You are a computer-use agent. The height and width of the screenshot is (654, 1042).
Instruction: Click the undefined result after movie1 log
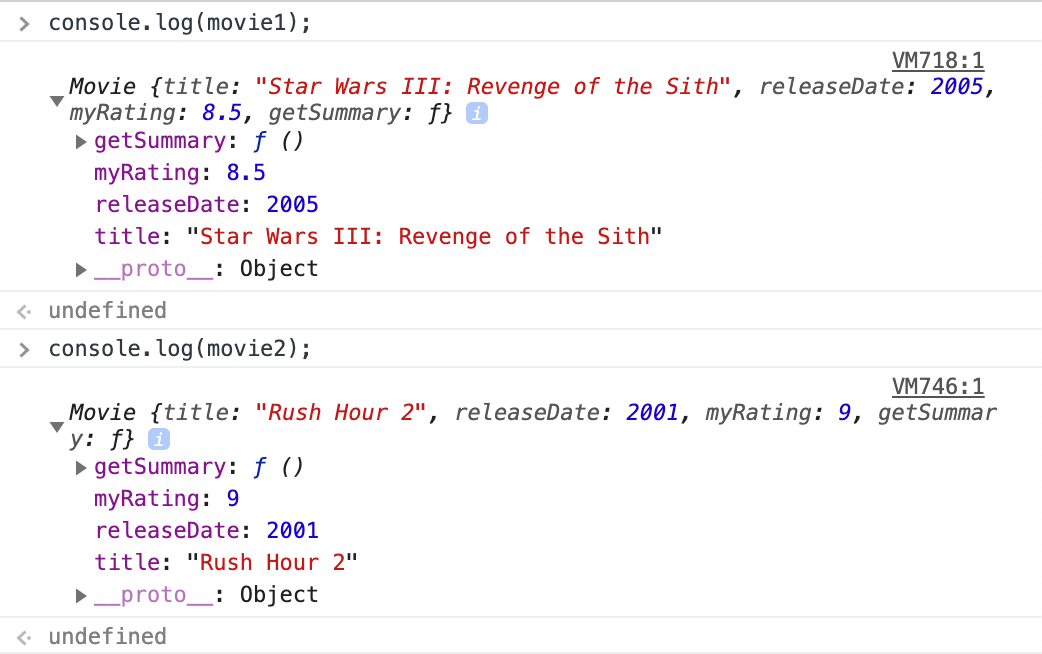coord(108,310)
